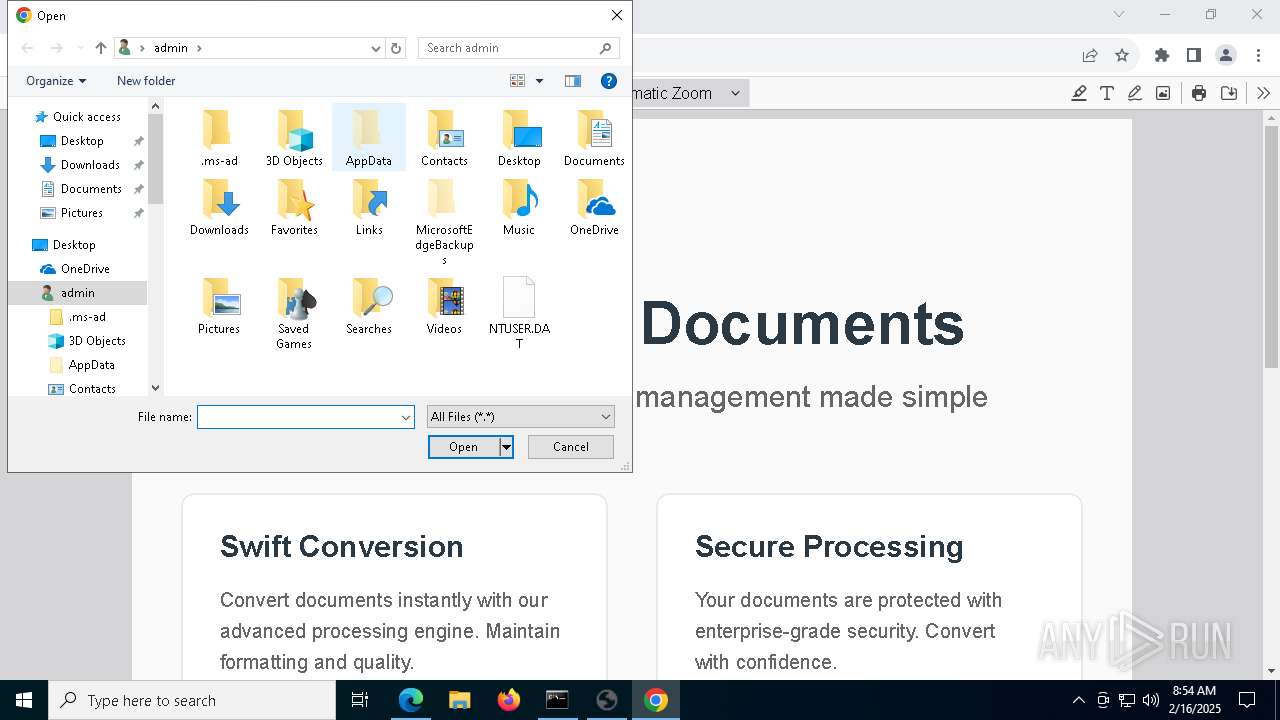
Task: Select the Desktop folder in file list
Action: pyautogui.click(x=519, y=138)
